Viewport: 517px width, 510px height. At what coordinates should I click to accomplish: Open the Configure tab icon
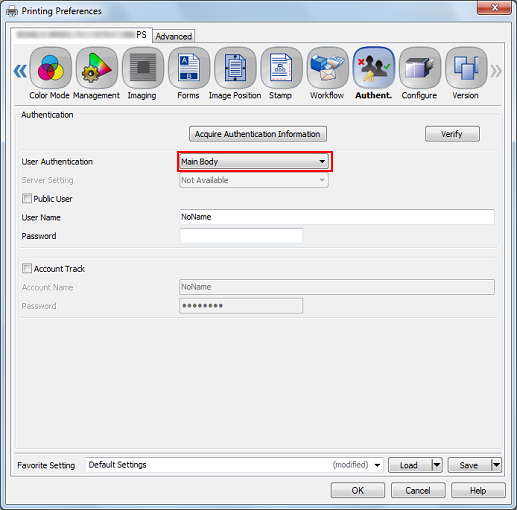point(420,68)
